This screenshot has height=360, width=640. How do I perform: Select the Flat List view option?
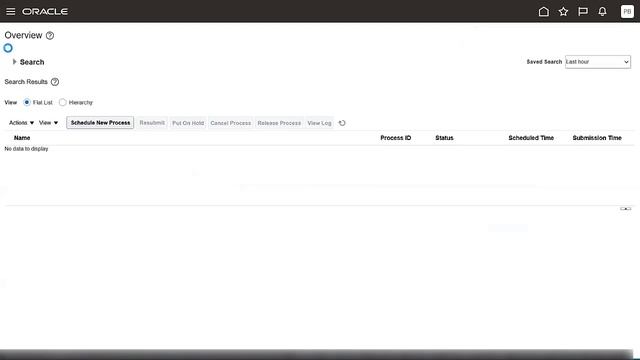tap(27, 102)
